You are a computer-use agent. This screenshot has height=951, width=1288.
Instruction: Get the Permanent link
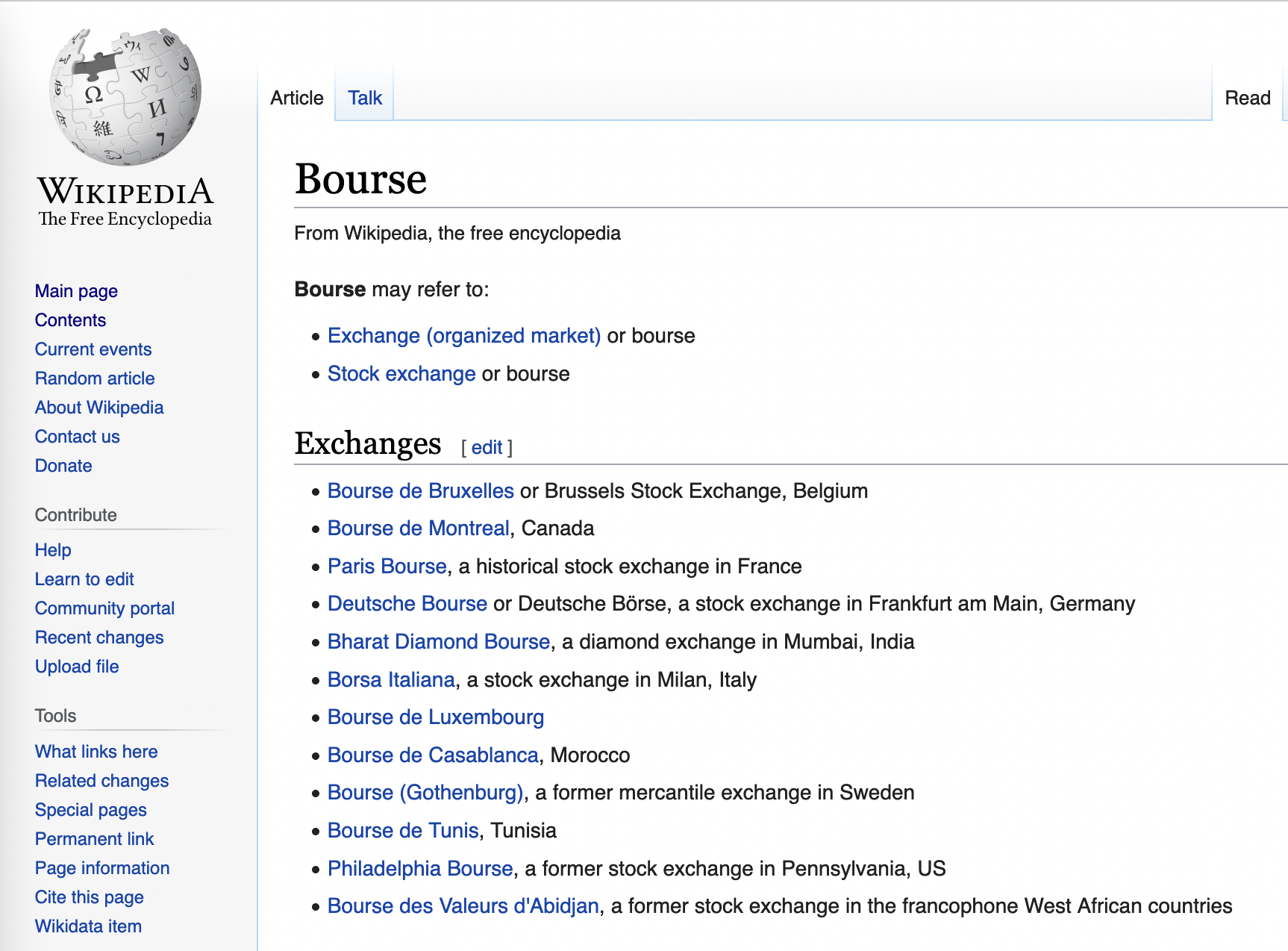94,839
